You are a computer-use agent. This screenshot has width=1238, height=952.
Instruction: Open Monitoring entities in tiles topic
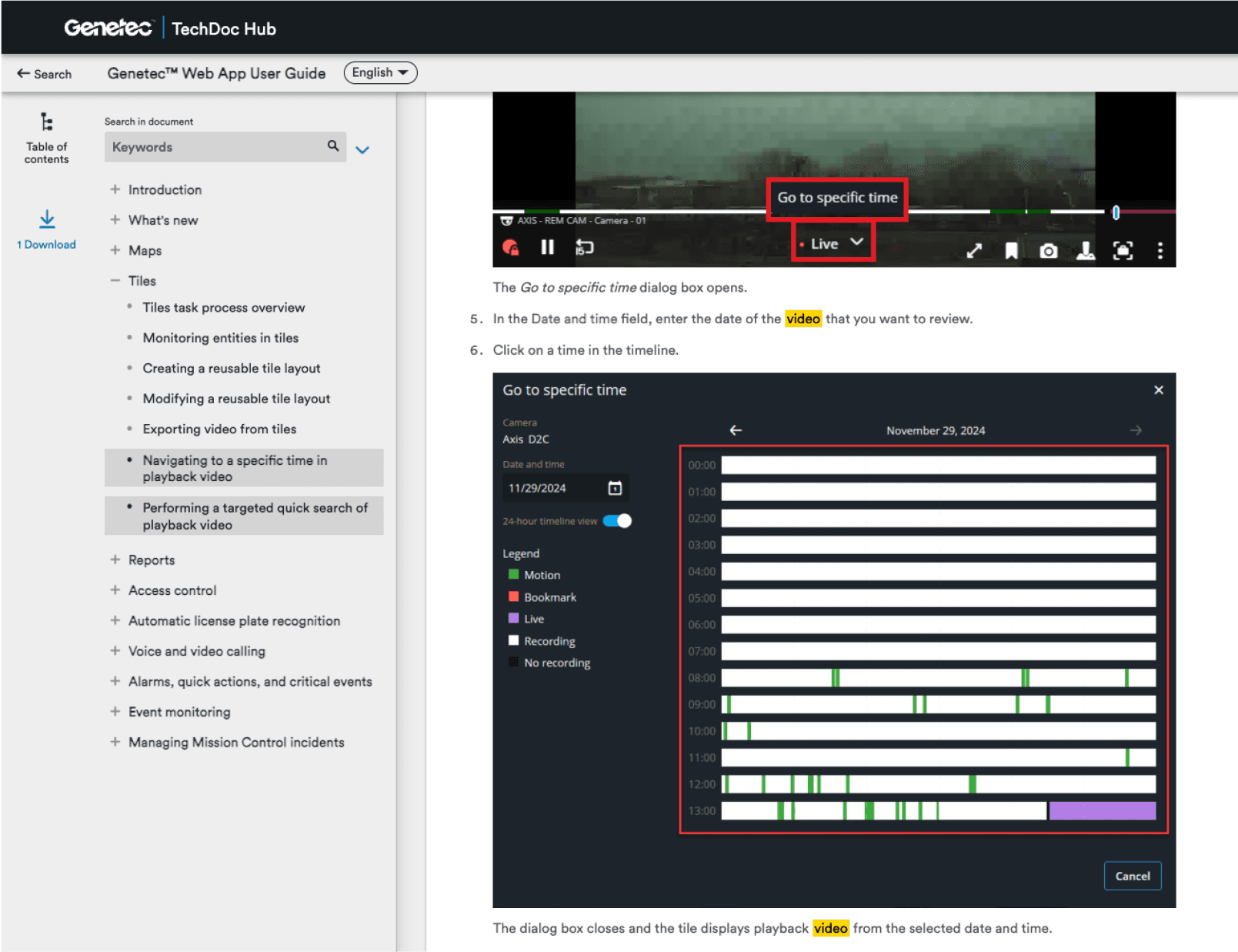point(220,338)
